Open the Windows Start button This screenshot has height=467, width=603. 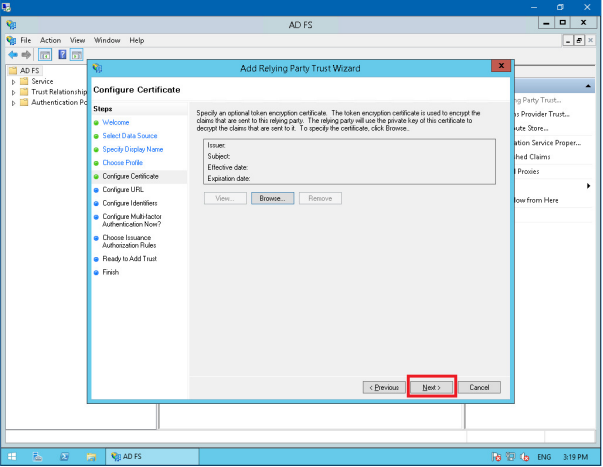click(x=12, y=457)
